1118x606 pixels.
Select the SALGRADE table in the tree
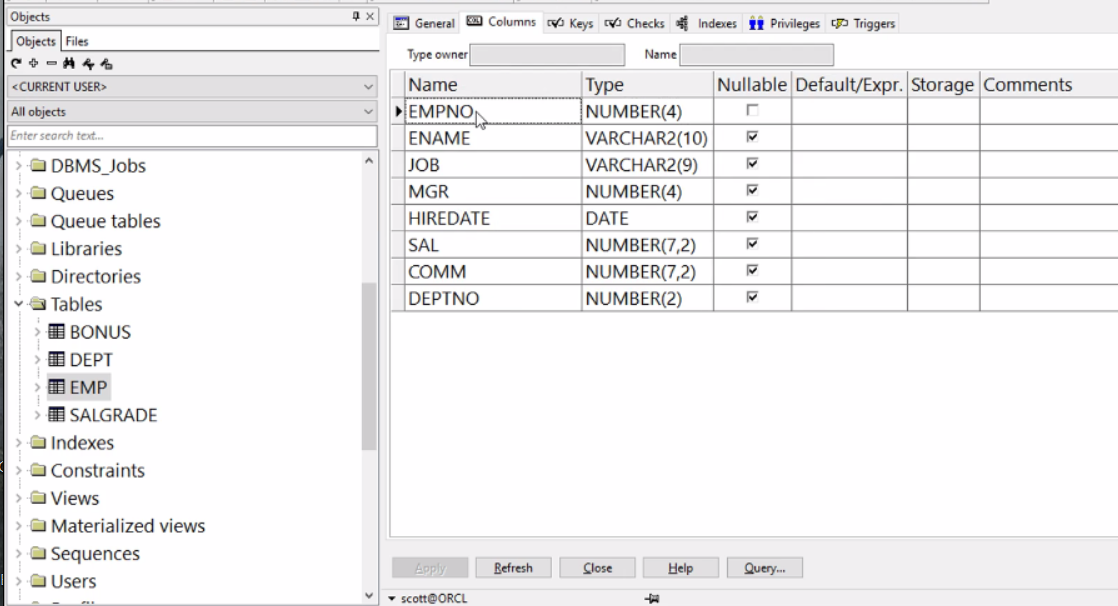coord(113,416)
